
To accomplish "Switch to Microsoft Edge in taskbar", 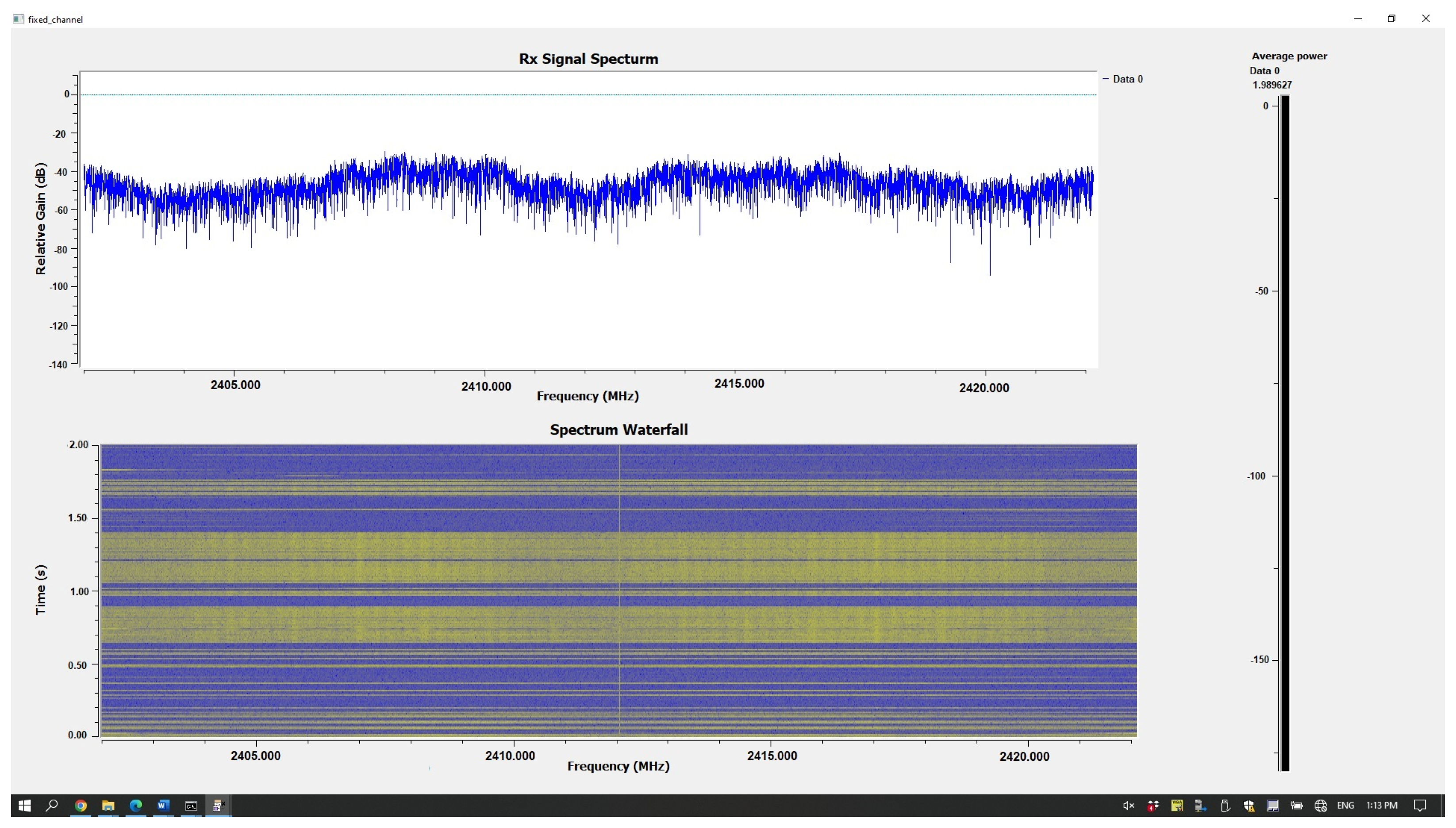I will click(x=136, y=805).
